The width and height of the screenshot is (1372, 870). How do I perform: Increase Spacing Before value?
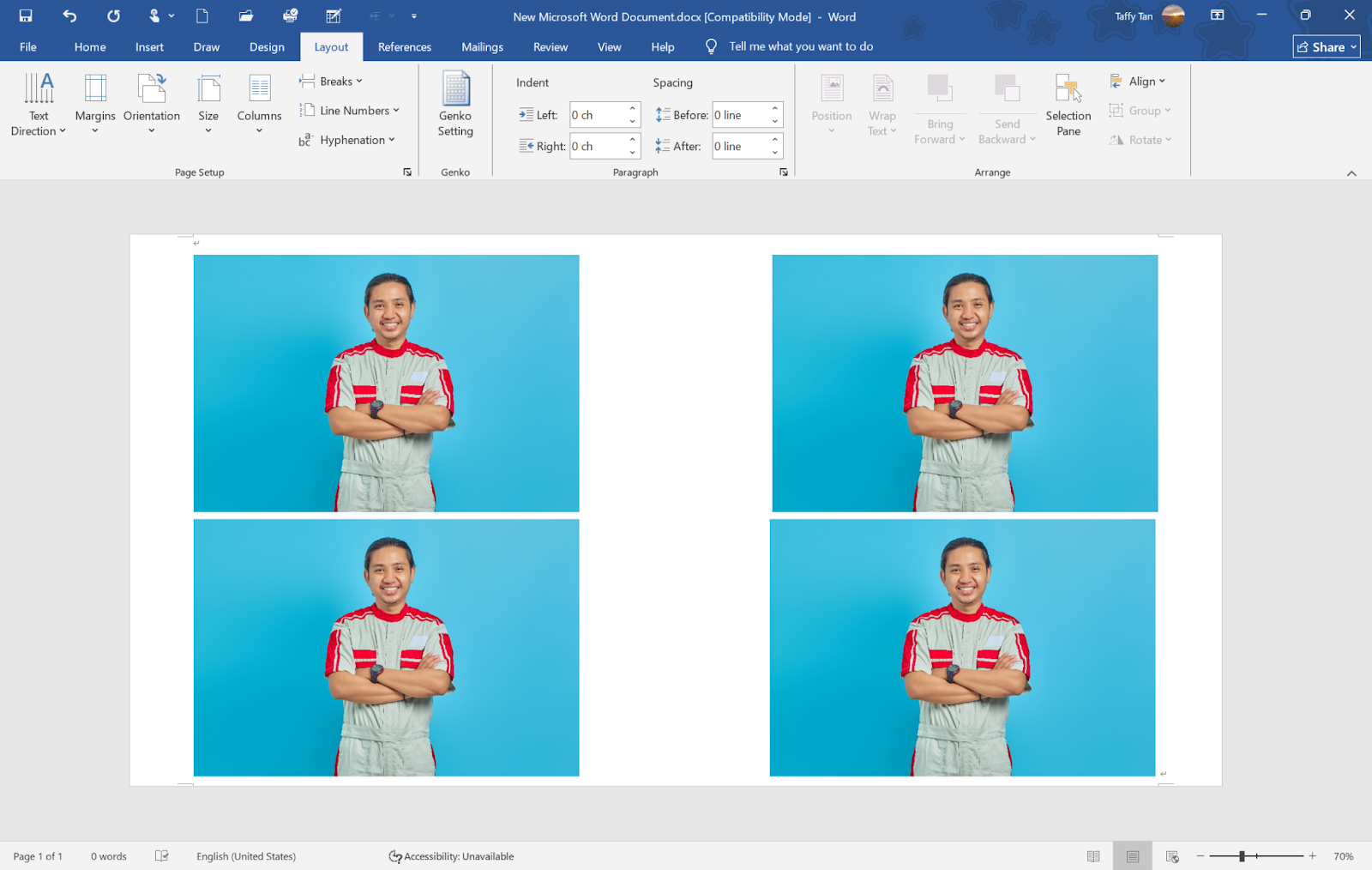click(775, 108)
